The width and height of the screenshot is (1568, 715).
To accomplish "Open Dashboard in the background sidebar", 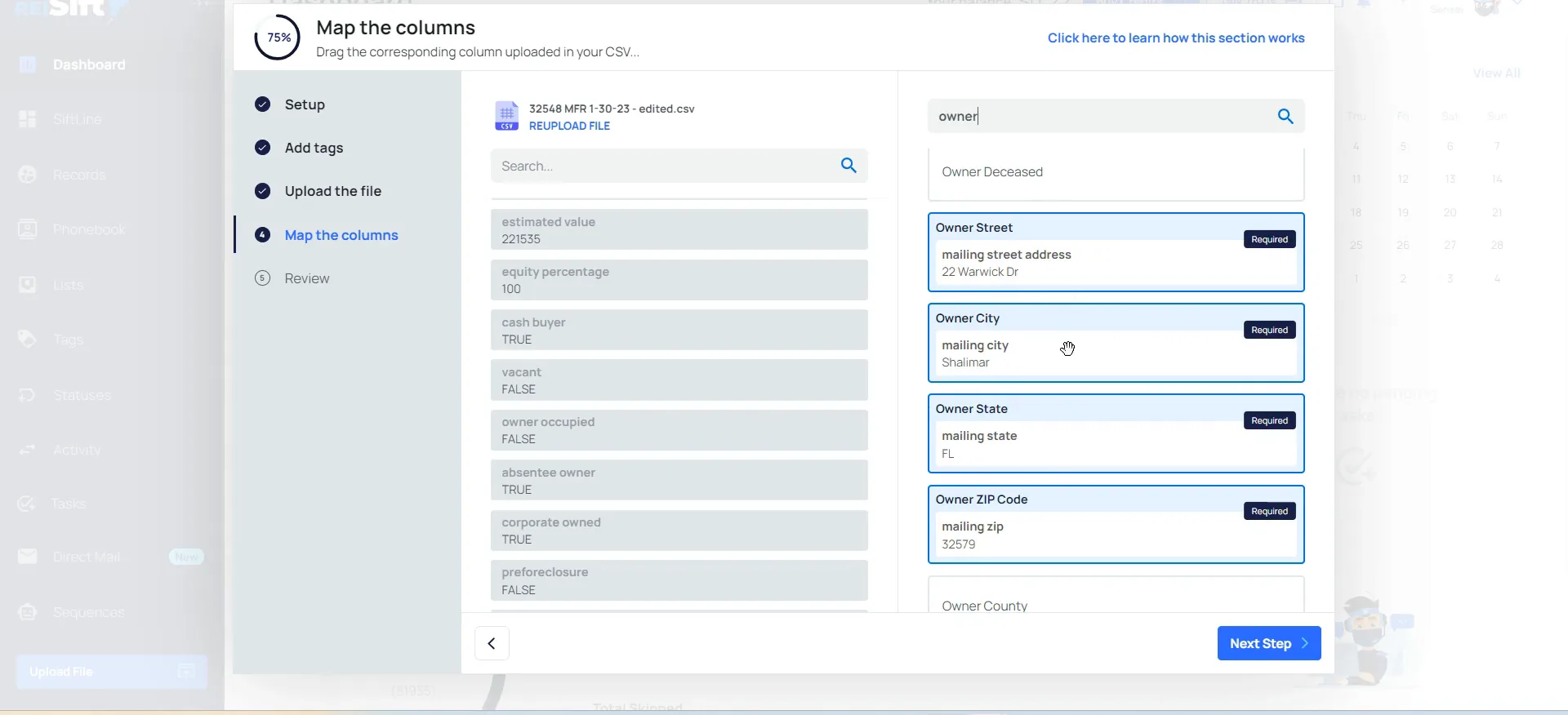I will [x=89, y=64].
